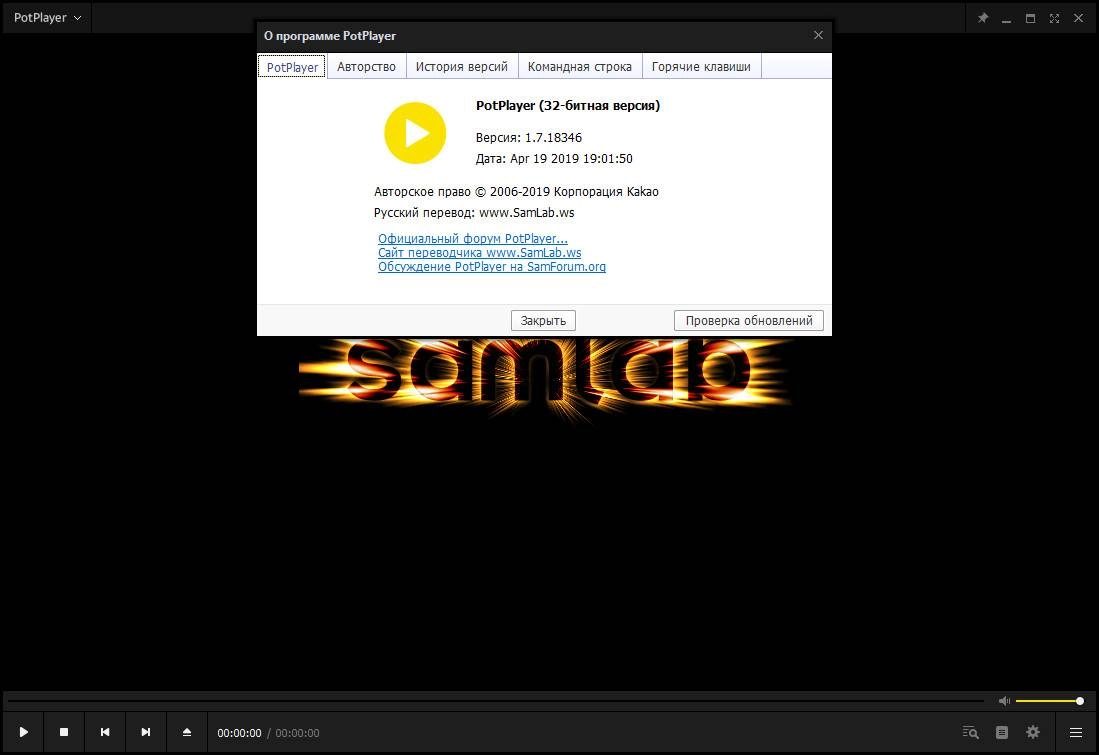The image size is (1099, 755).
Task: Open the Сайт переводчика www.SamLab.ws link
Action: (x=479, y=252)
